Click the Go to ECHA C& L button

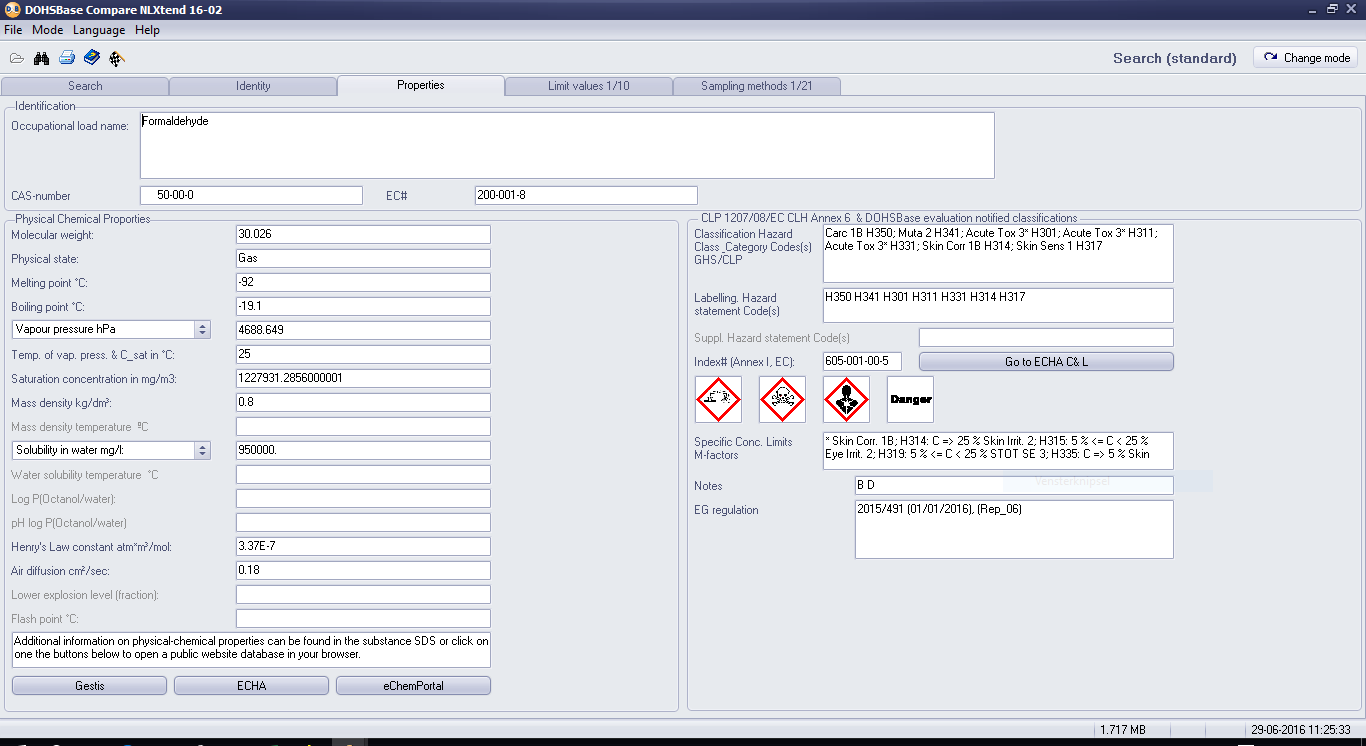pos(1046,362)
